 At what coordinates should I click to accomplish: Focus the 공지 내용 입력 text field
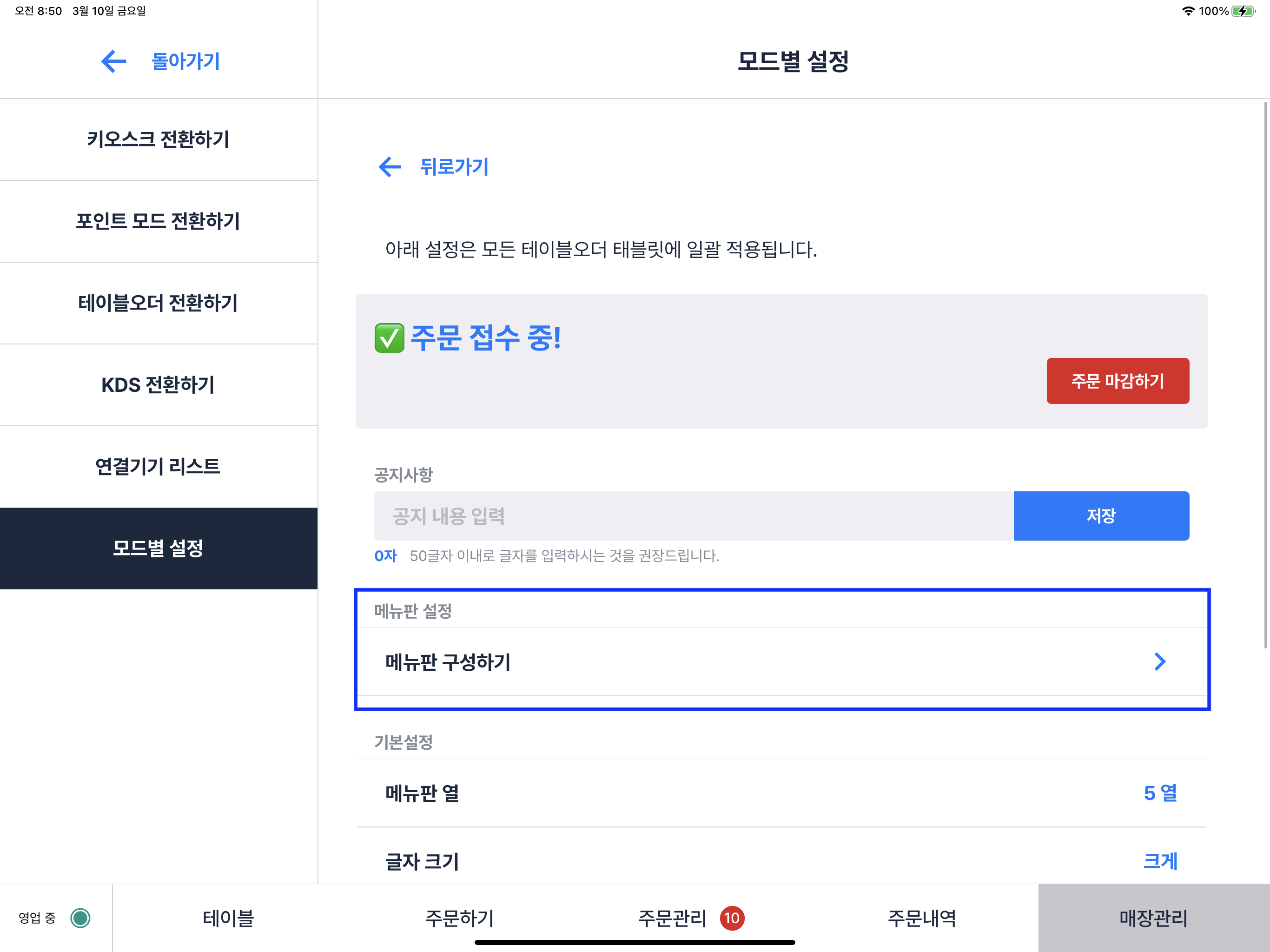694,516
